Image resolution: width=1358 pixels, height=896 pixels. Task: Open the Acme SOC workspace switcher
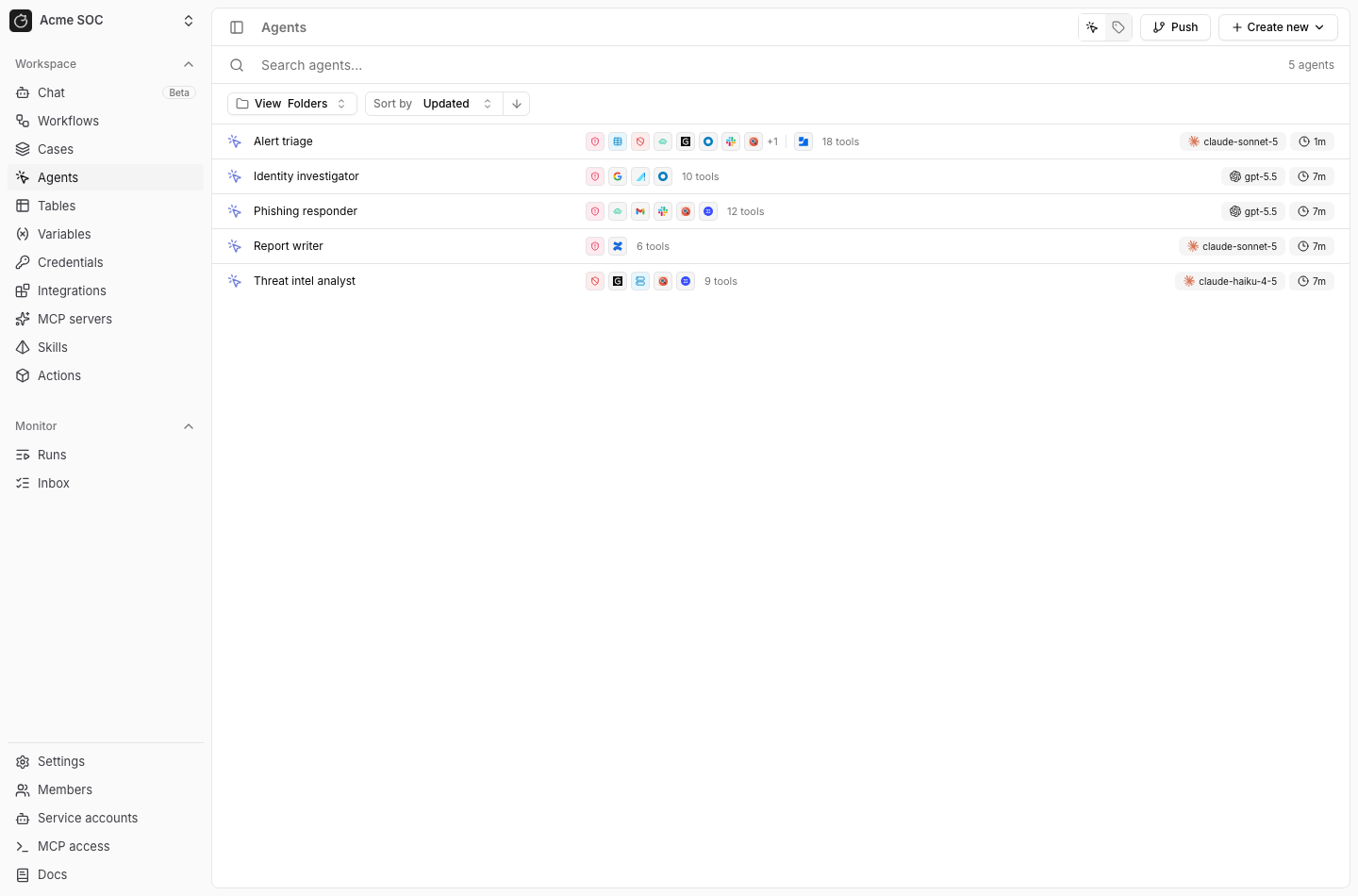[x=104, y=21]
